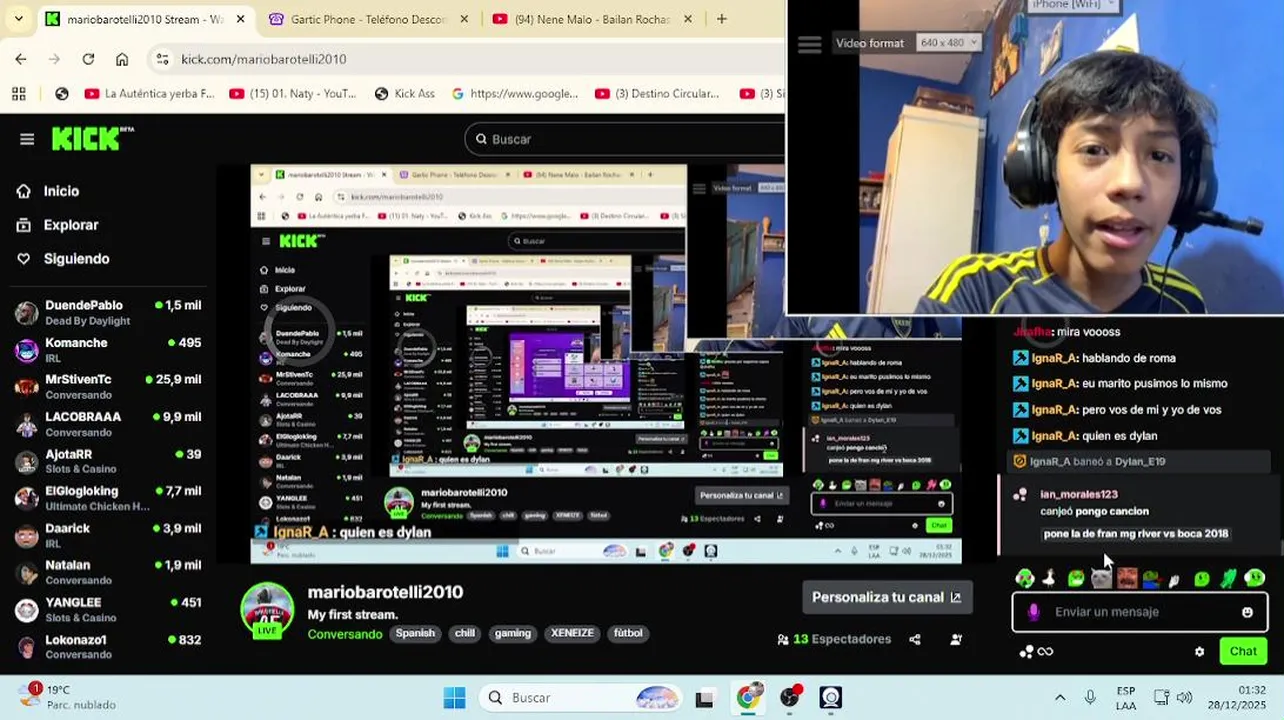The height and width of the screenshot is (720, 1284).
Task: Open DuendePablo's channel in the sidebar
Action: pyautogui.click(x=108, y=312)
